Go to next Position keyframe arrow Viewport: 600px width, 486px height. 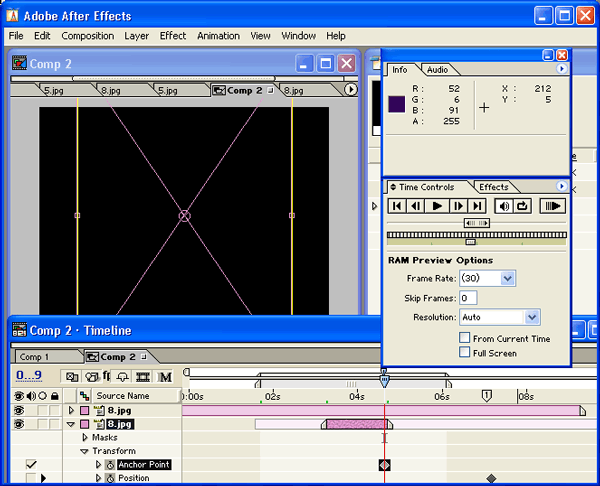click(43, 478)
